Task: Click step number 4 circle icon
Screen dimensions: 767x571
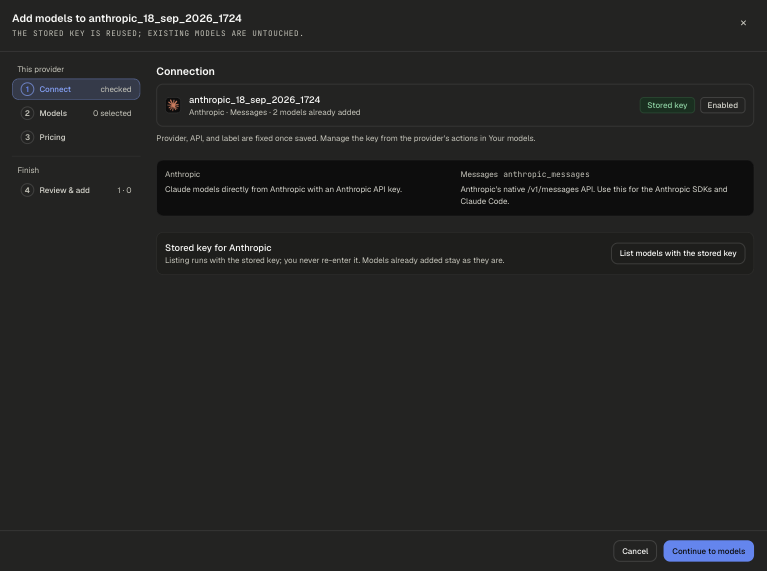Action: click(27, 190)
